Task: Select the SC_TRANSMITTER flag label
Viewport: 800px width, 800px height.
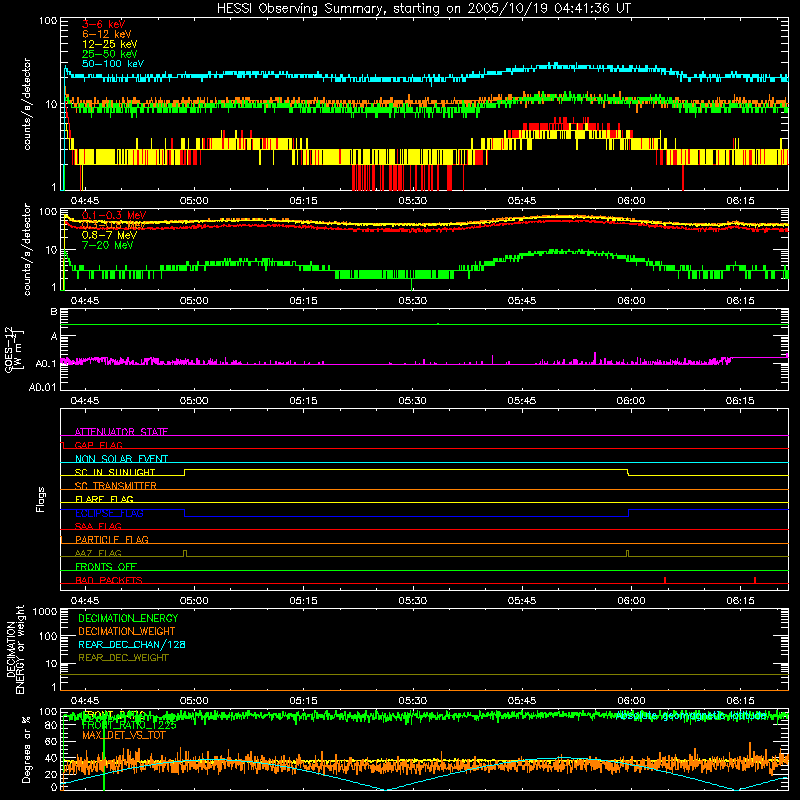Action: click(116, 485)
